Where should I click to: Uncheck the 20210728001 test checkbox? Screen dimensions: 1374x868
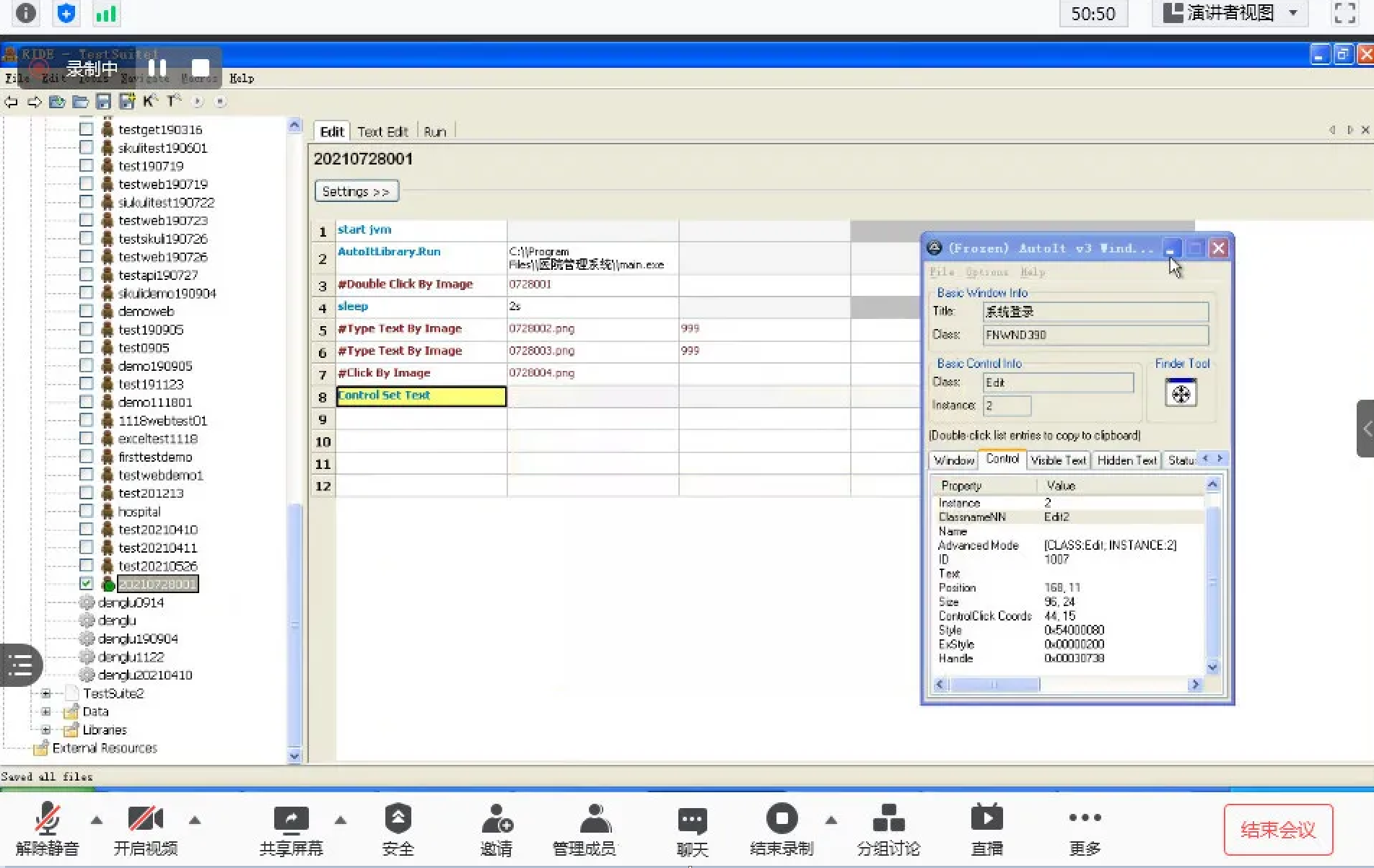pos(86,583)
